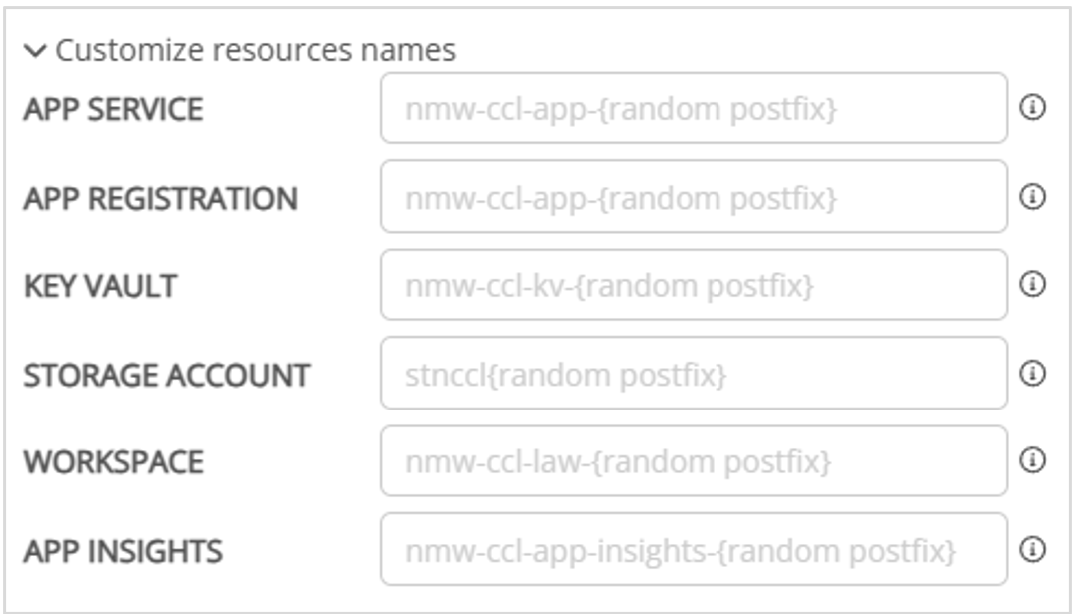This screenshot has width=1076, height=614.
Task: Click the APP REGISTRATION label text
Action: tap(160, 198)
